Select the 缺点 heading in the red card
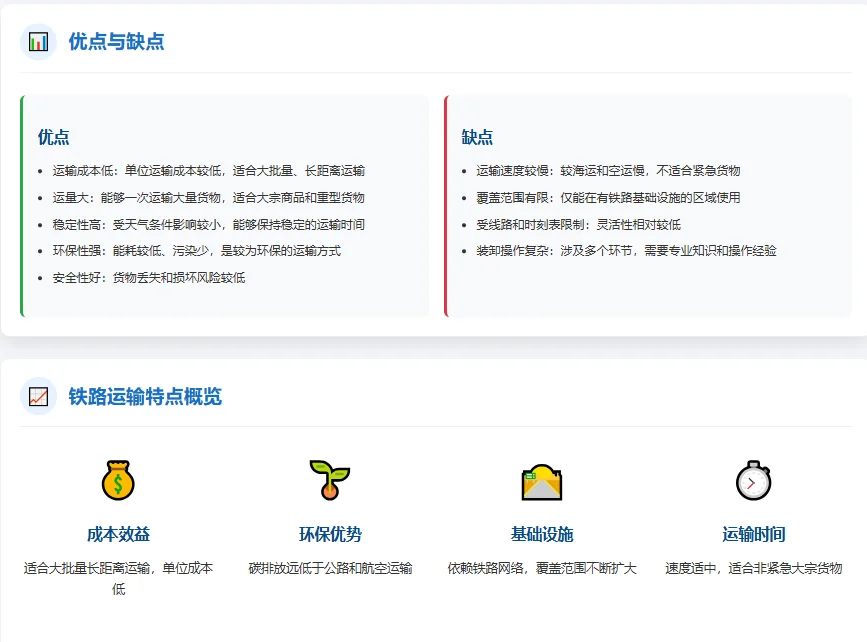Viewport: 867px width, 642px height. [478, 135]
